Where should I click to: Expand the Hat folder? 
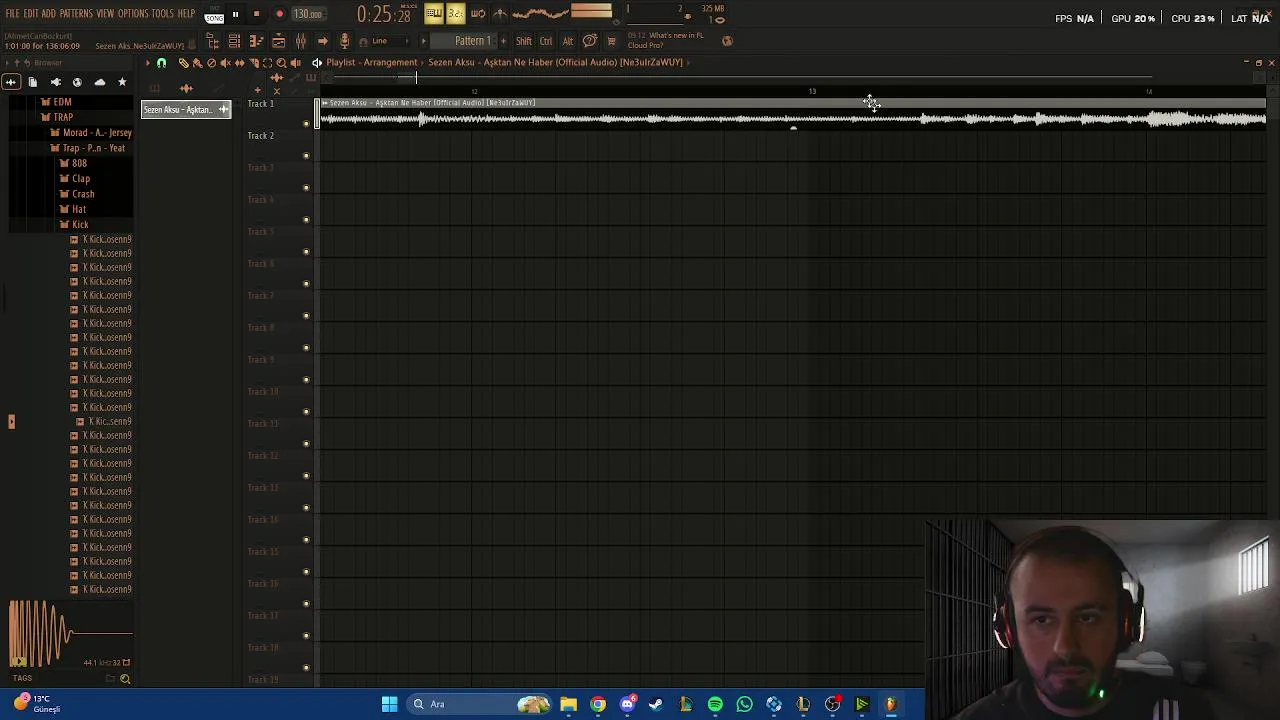click(74, 209)
